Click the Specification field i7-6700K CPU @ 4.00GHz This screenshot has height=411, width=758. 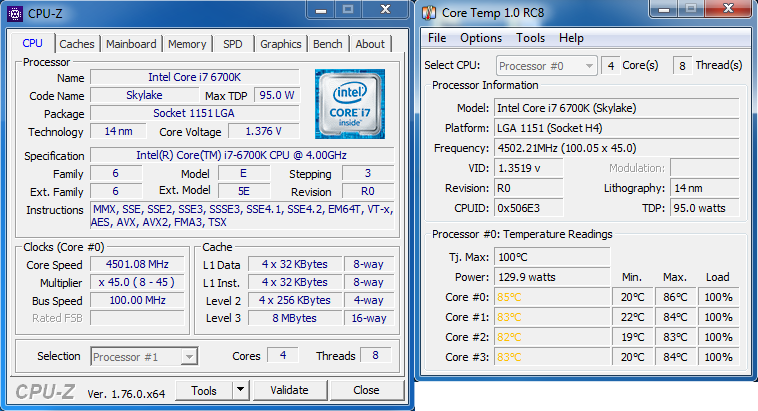pos(242,155)
